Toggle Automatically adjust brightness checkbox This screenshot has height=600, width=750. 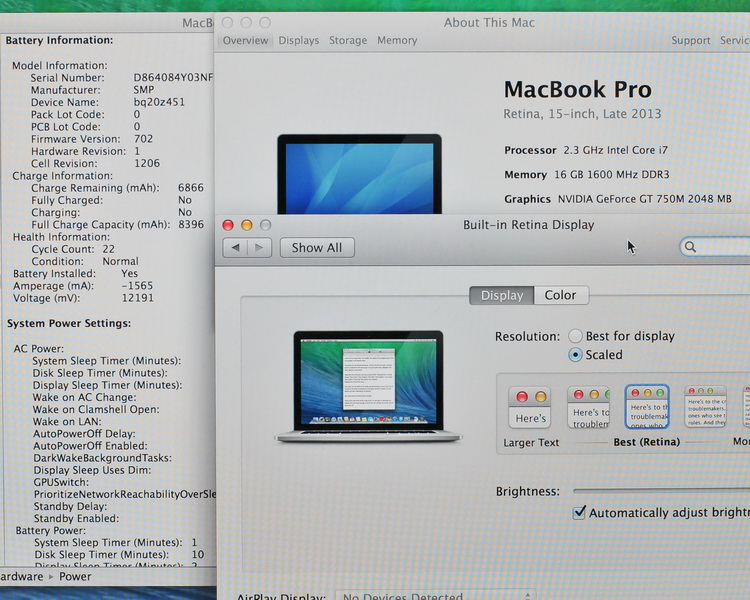579,512
